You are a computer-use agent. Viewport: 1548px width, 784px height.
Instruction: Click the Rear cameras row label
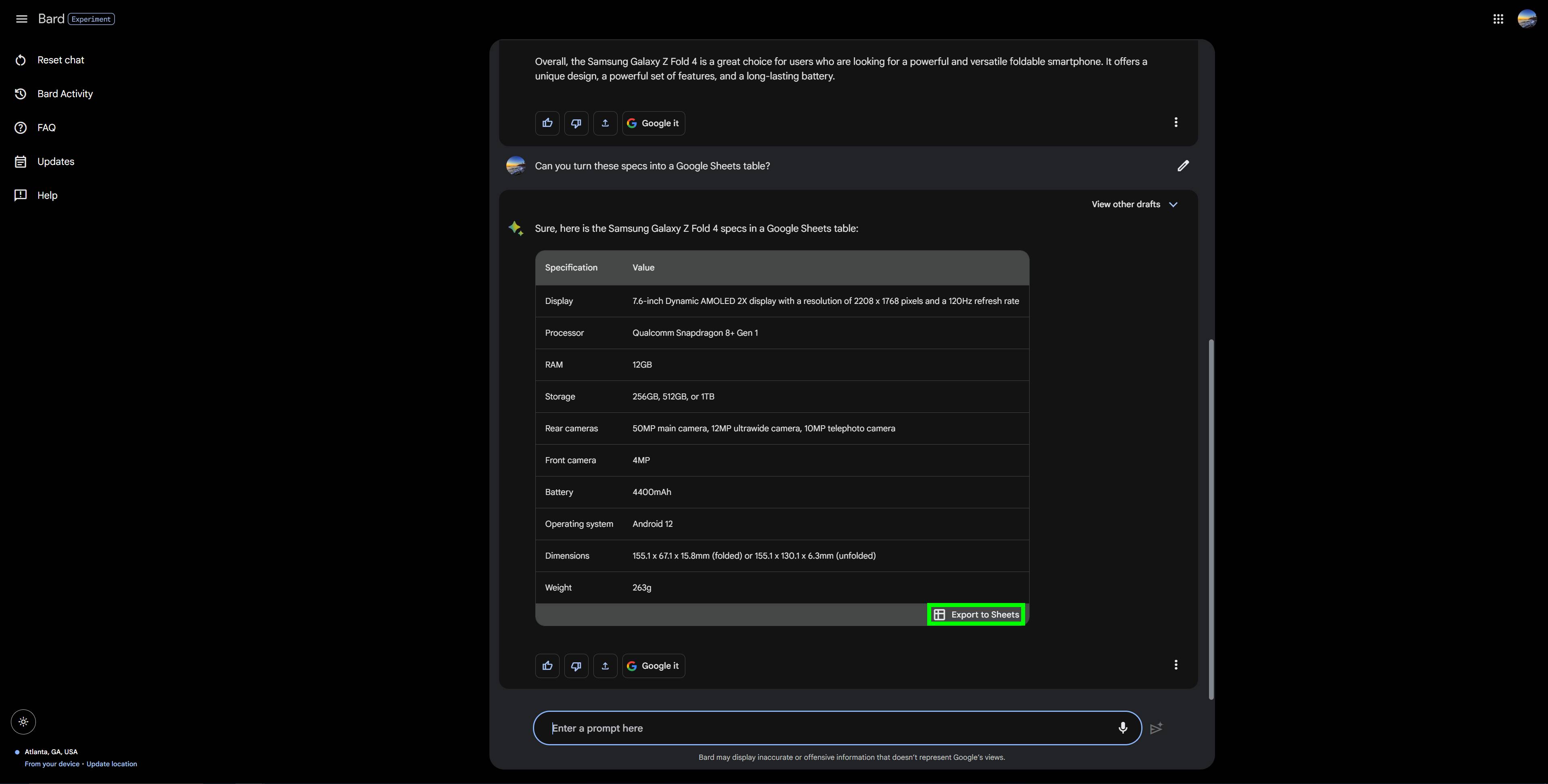[572, 428]
